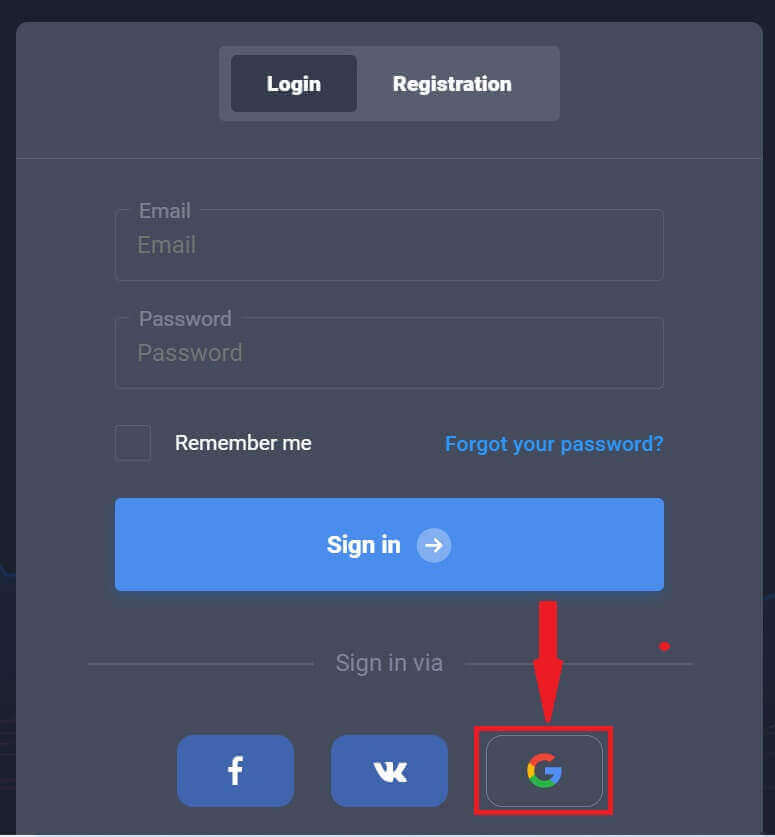
Task: Click the red downward arrow annotation
Action: pos(548,662)
